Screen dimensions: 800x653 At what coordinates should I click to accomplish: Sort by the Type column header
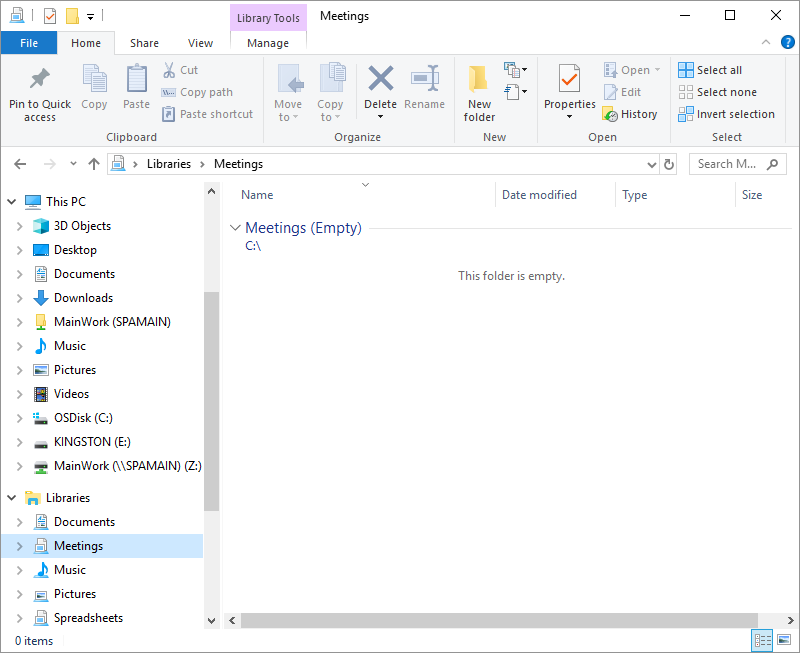[x=635, y=195]
